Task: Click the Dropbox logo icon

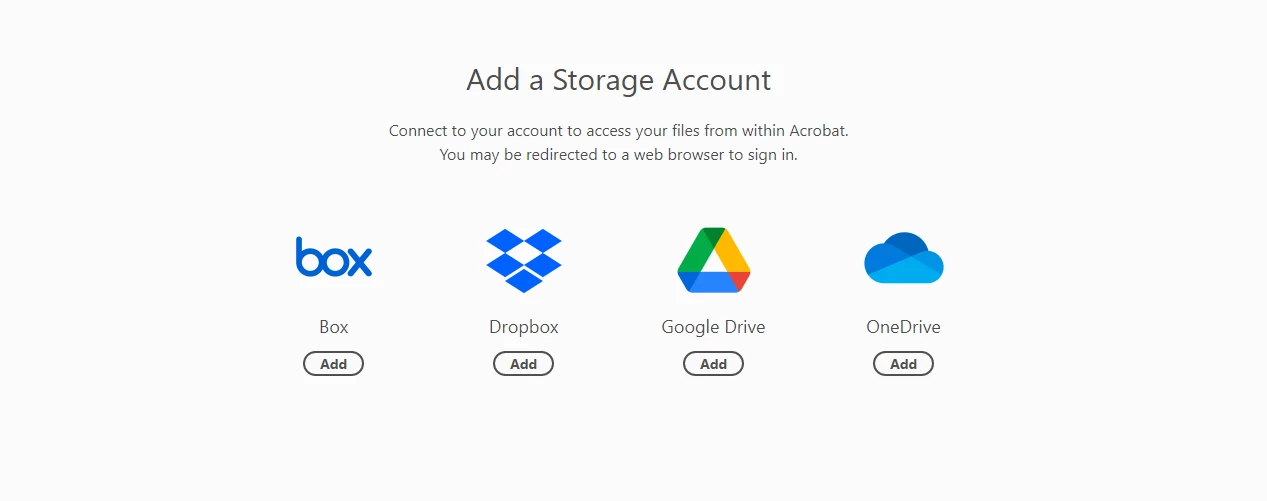Action: (524, 260)
